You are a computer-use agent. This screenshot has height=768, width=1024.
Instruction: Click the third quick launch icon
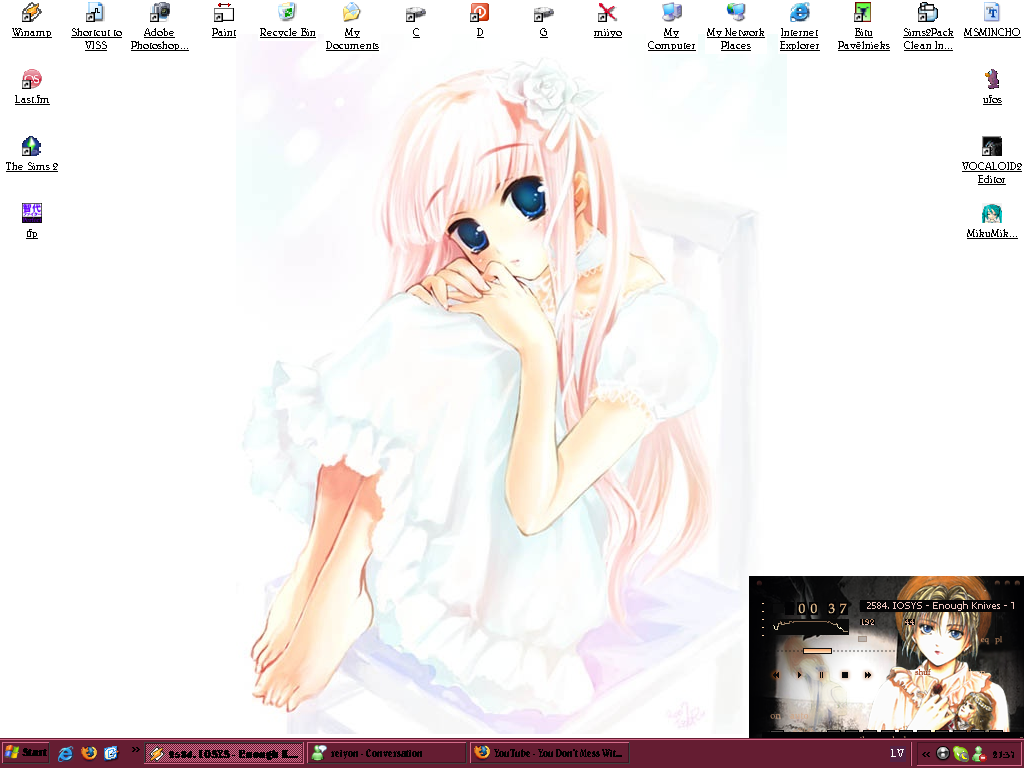pyautogui.click(x=112, y=753)
